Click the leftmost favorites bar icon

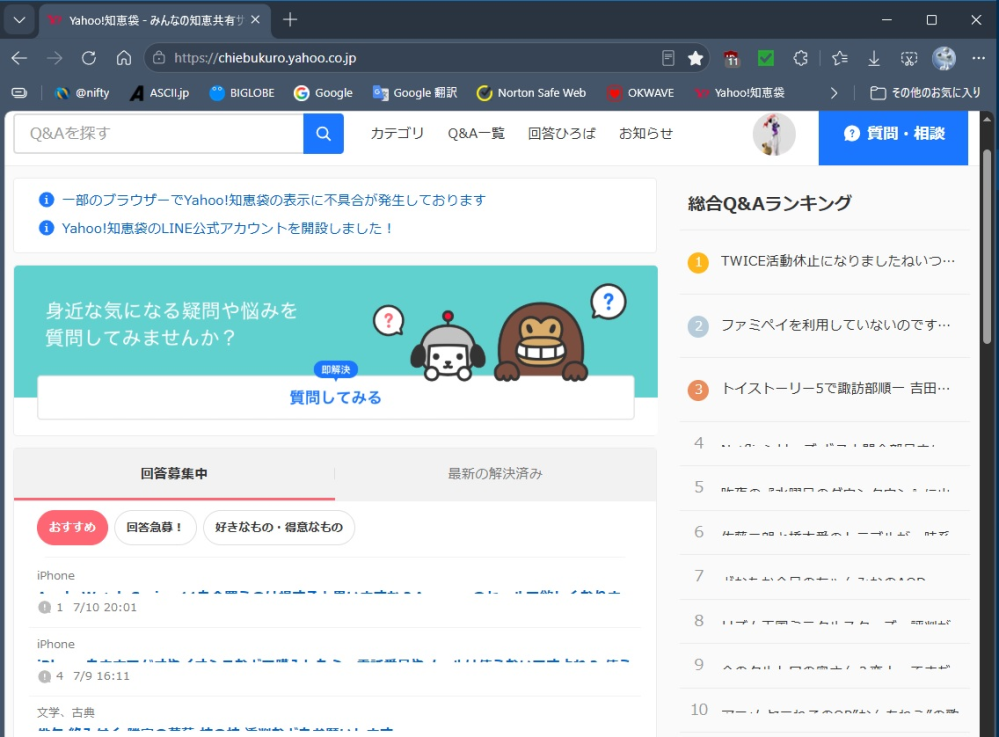pyautogui.click(x=20, y=93)
